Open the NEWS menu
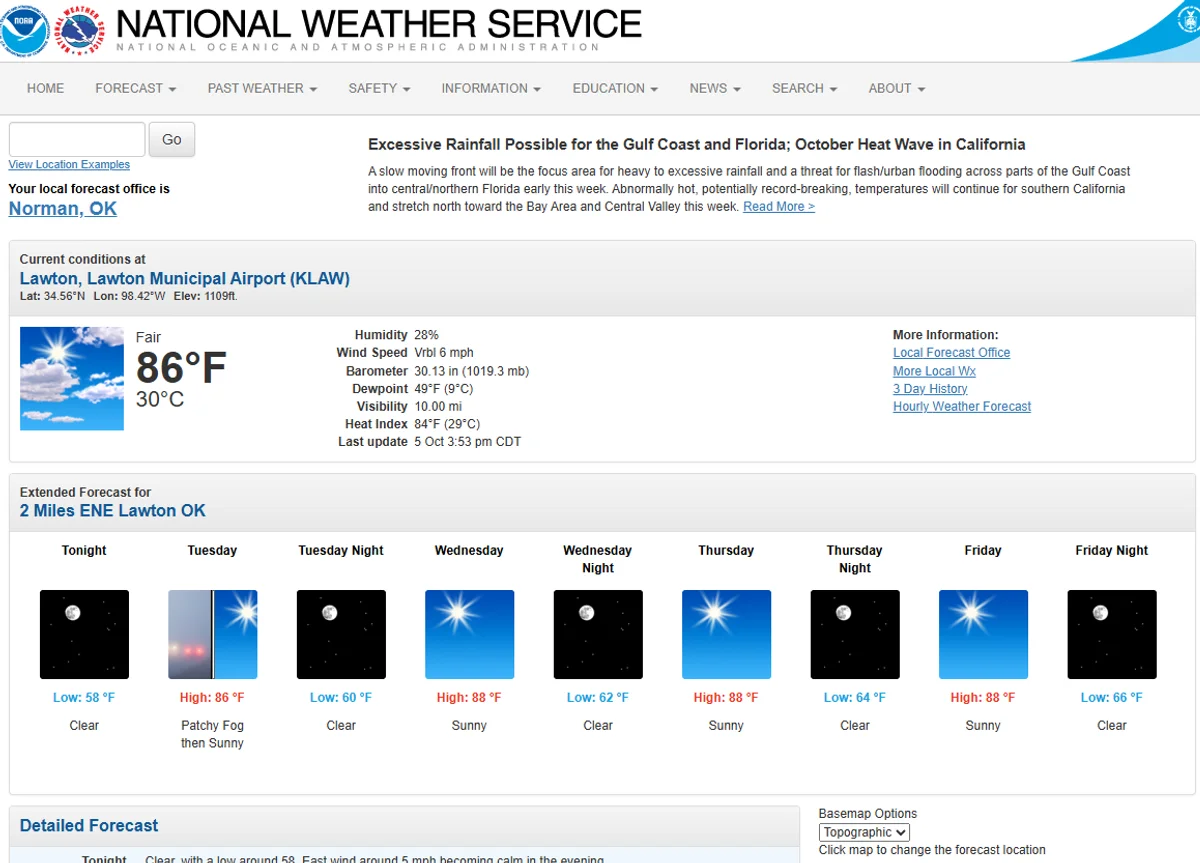The image size is (1200, 863). (x=715, y=88)
